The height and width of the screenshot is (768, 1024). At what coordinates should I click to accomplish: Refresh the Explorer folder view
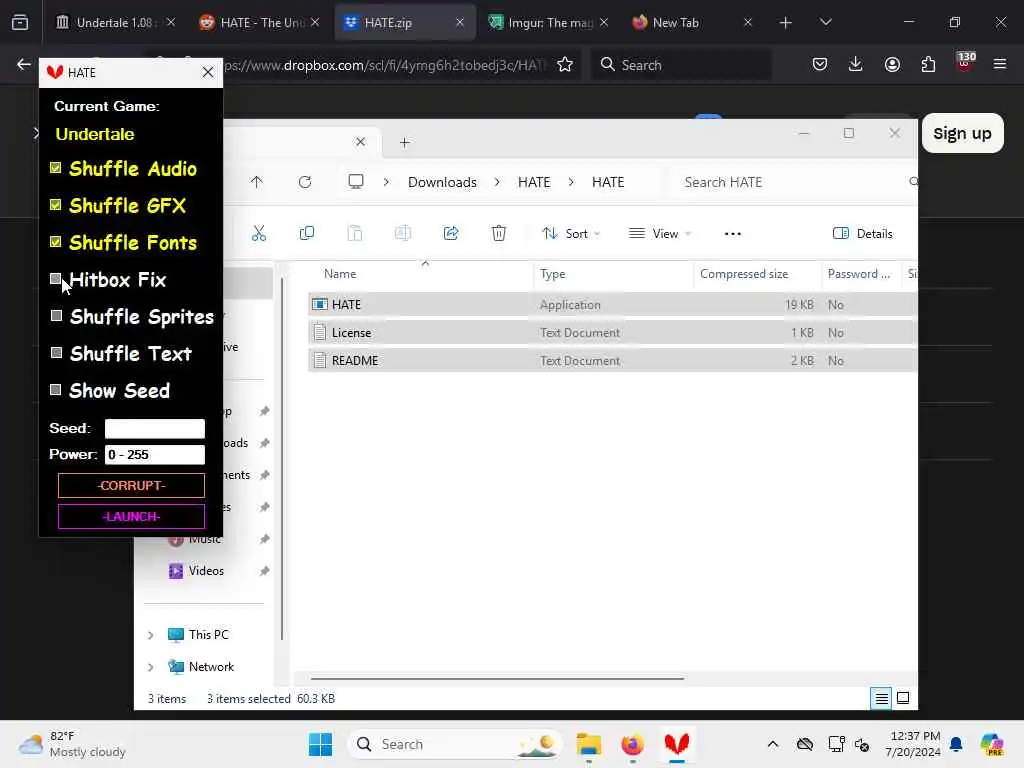pyautogui.click(x=305, y=182)
